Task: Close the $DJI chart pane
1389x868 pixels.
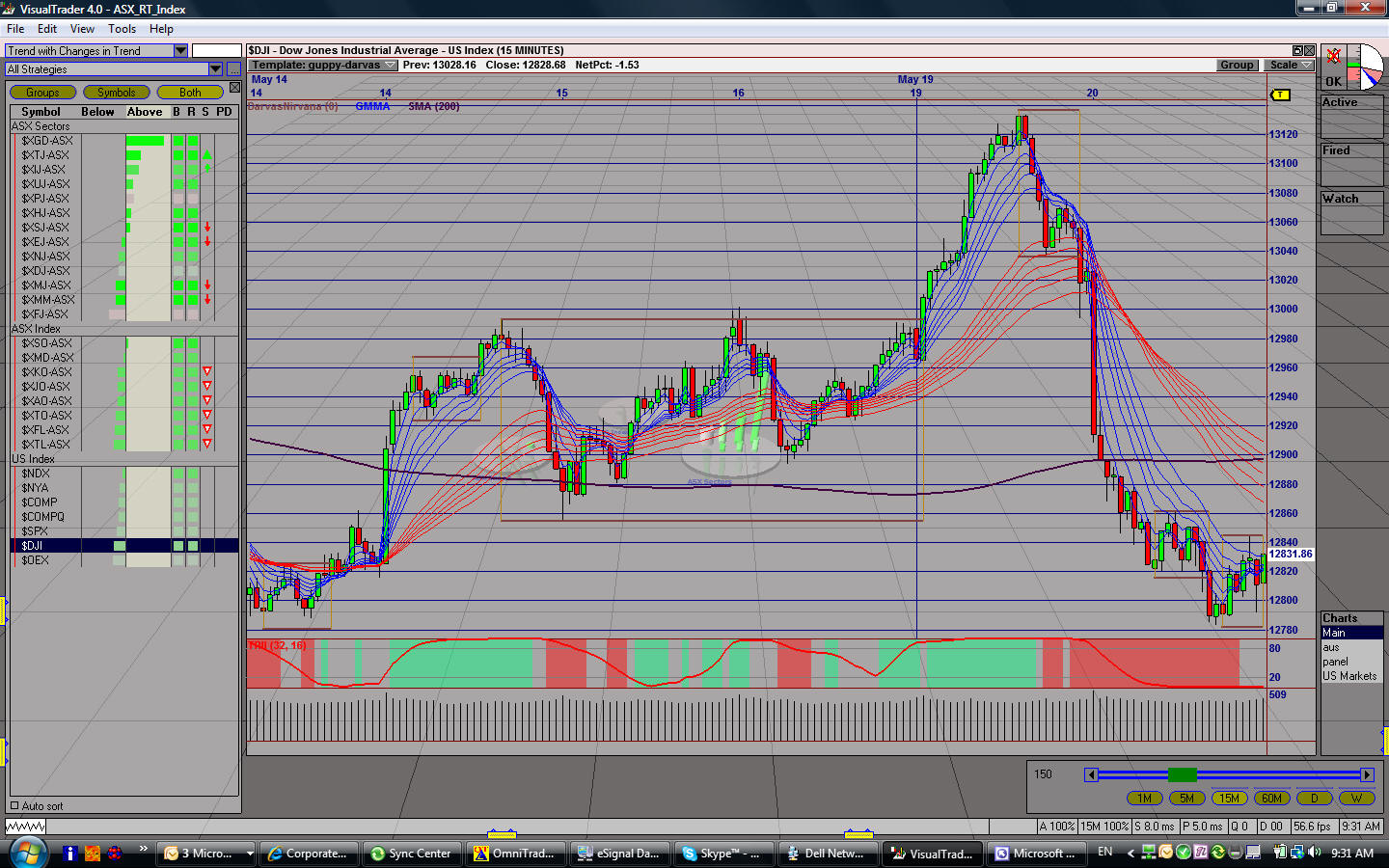Action: click(1310, 50)
